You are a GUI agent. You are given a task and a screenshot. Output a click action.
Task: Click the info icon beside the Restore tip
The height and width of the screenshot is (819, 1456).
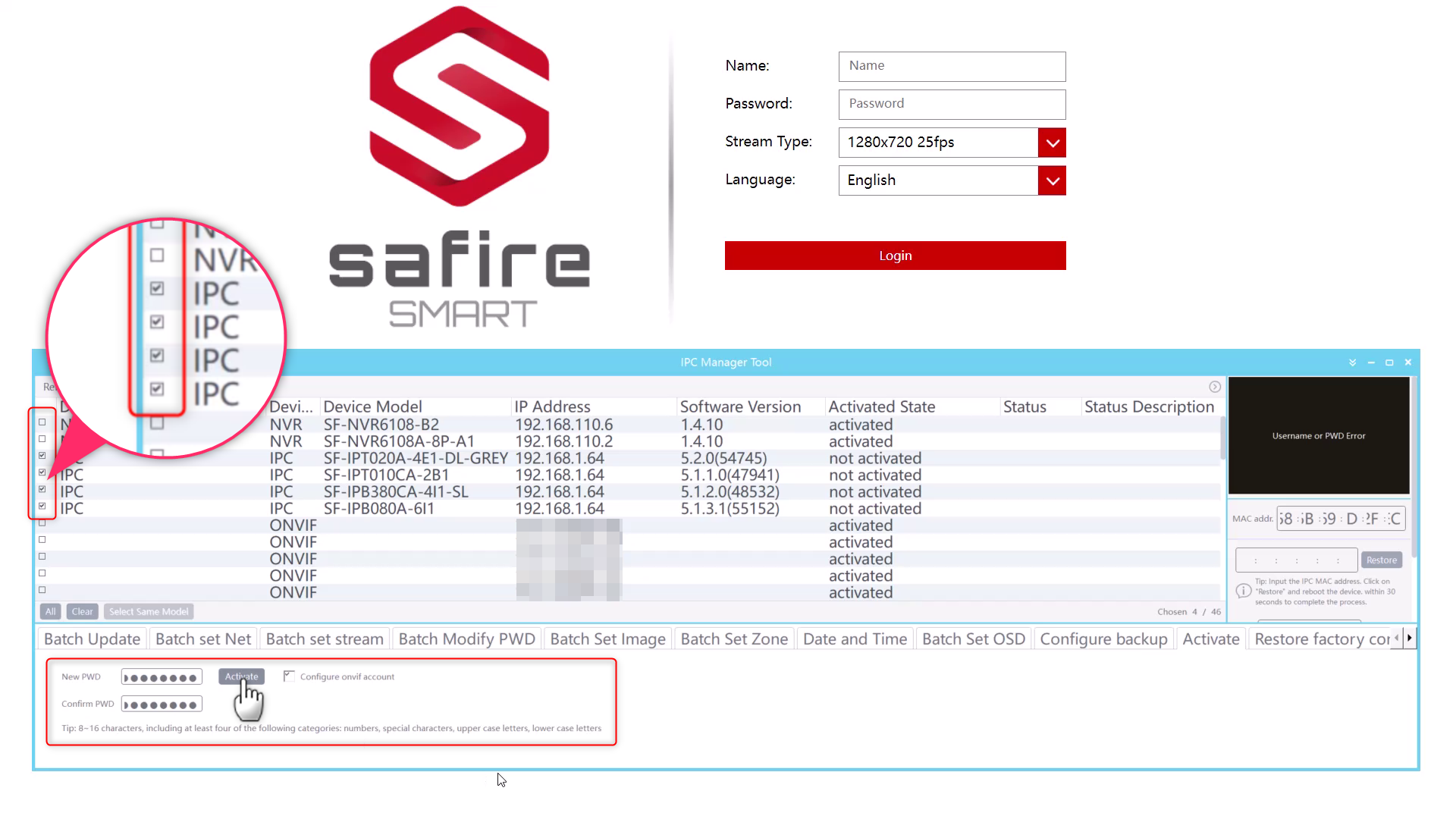(x=1244, y=591)
